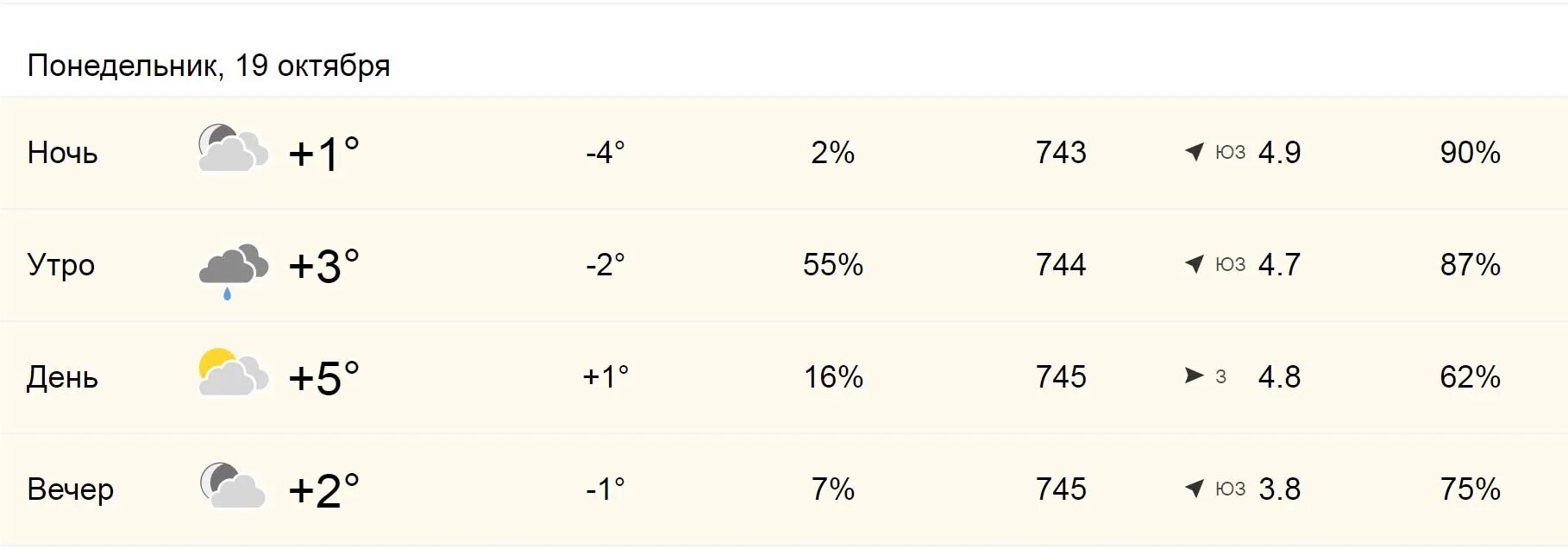1568x549 pixels.
Task: Select the Утро row label
Action: click(x=61, y=265)
